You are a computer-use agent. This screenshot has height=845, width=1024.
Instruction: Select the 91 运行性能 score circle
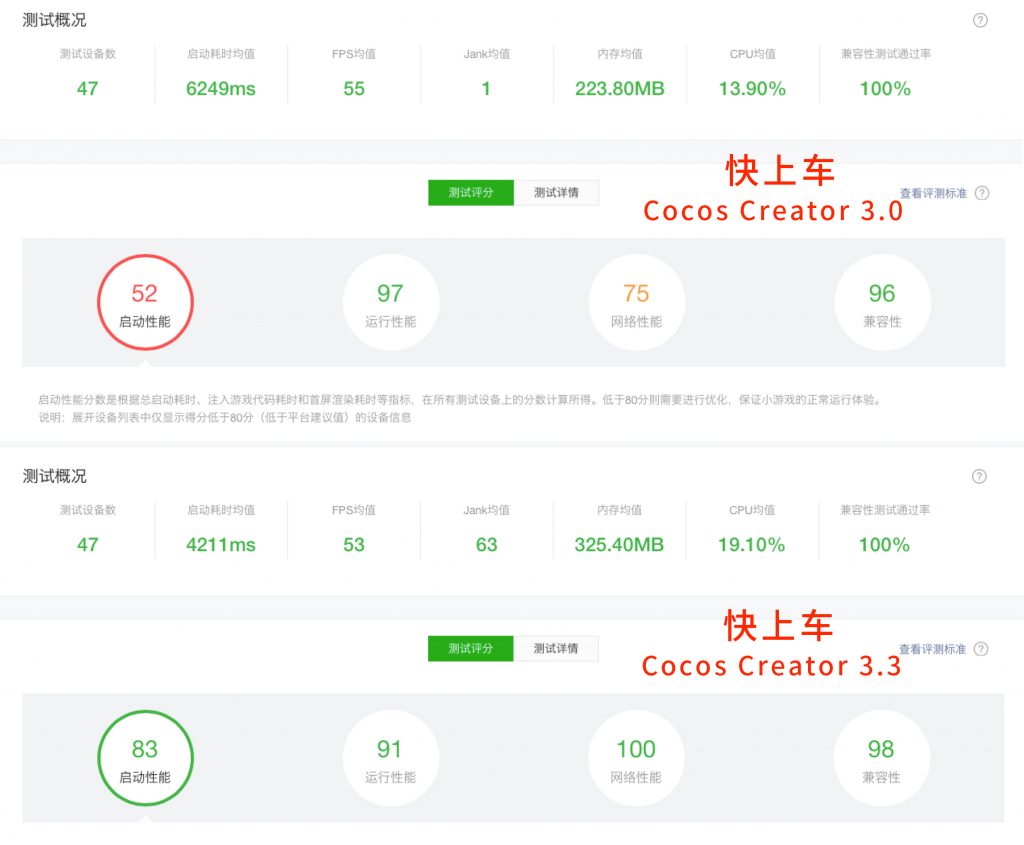tap(391, 758)
